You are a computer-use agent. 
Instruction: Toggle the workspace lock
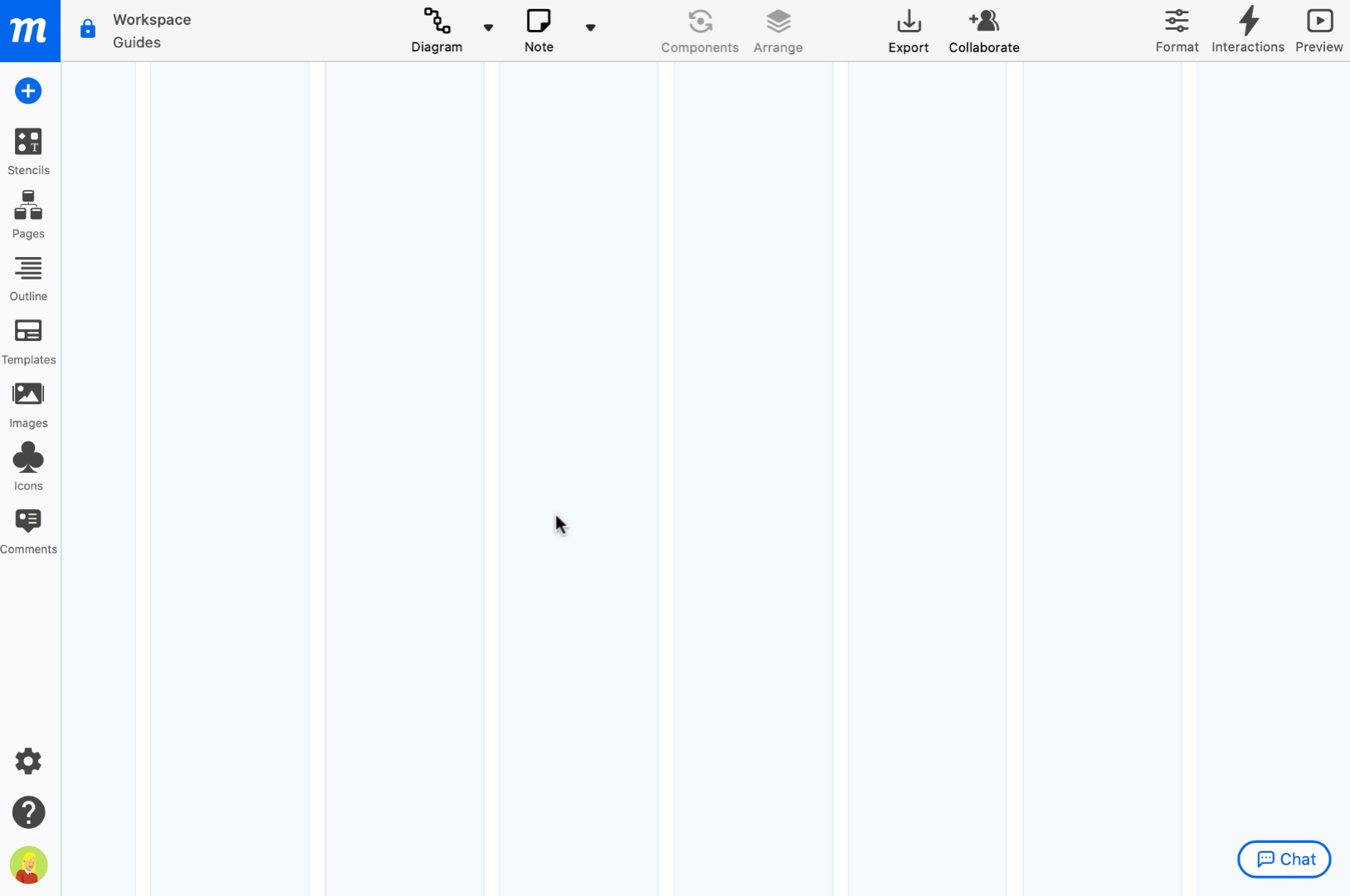coord(87,27)
